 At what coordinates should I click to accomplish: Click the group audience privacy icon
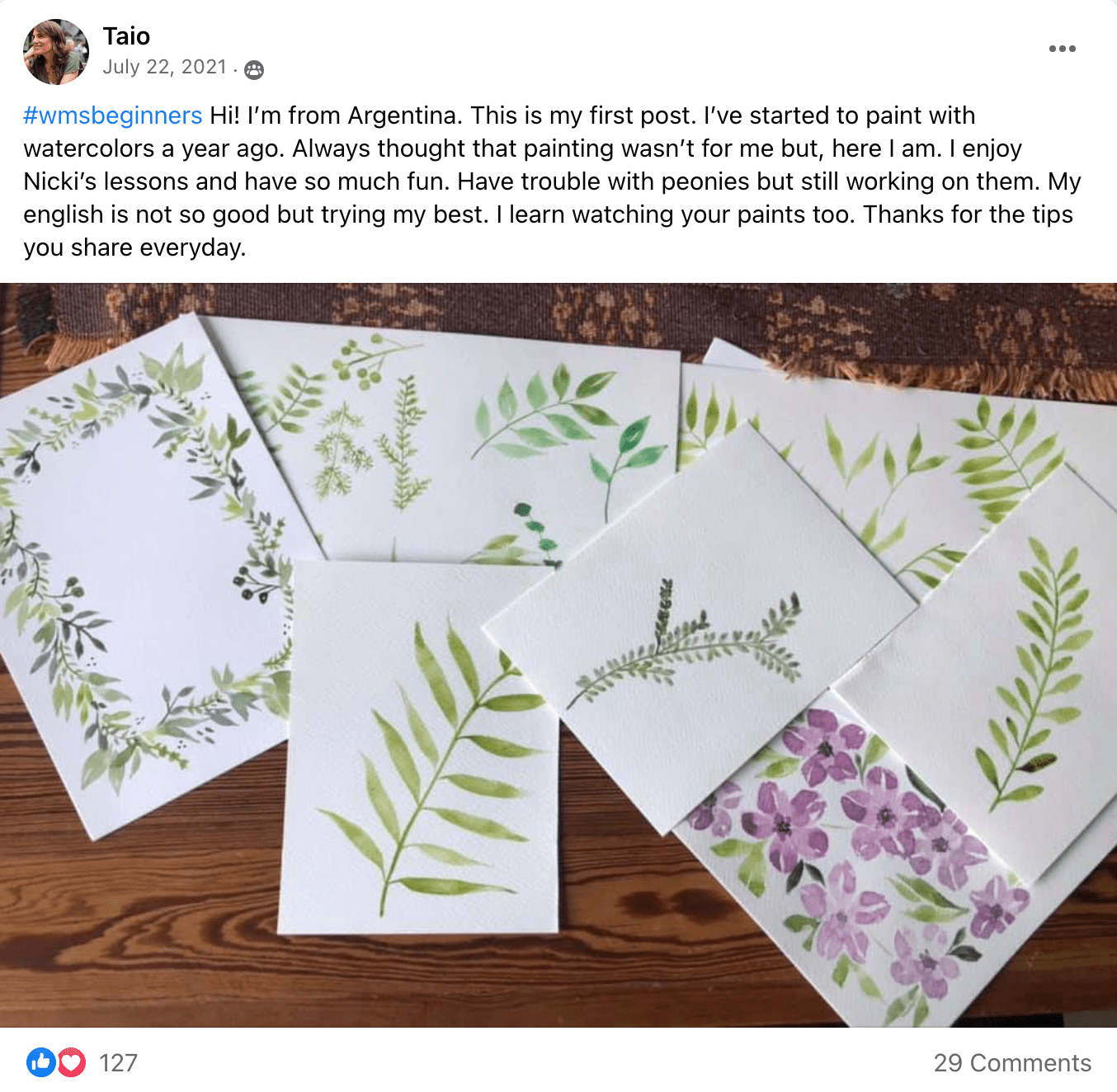click(254, 70)
